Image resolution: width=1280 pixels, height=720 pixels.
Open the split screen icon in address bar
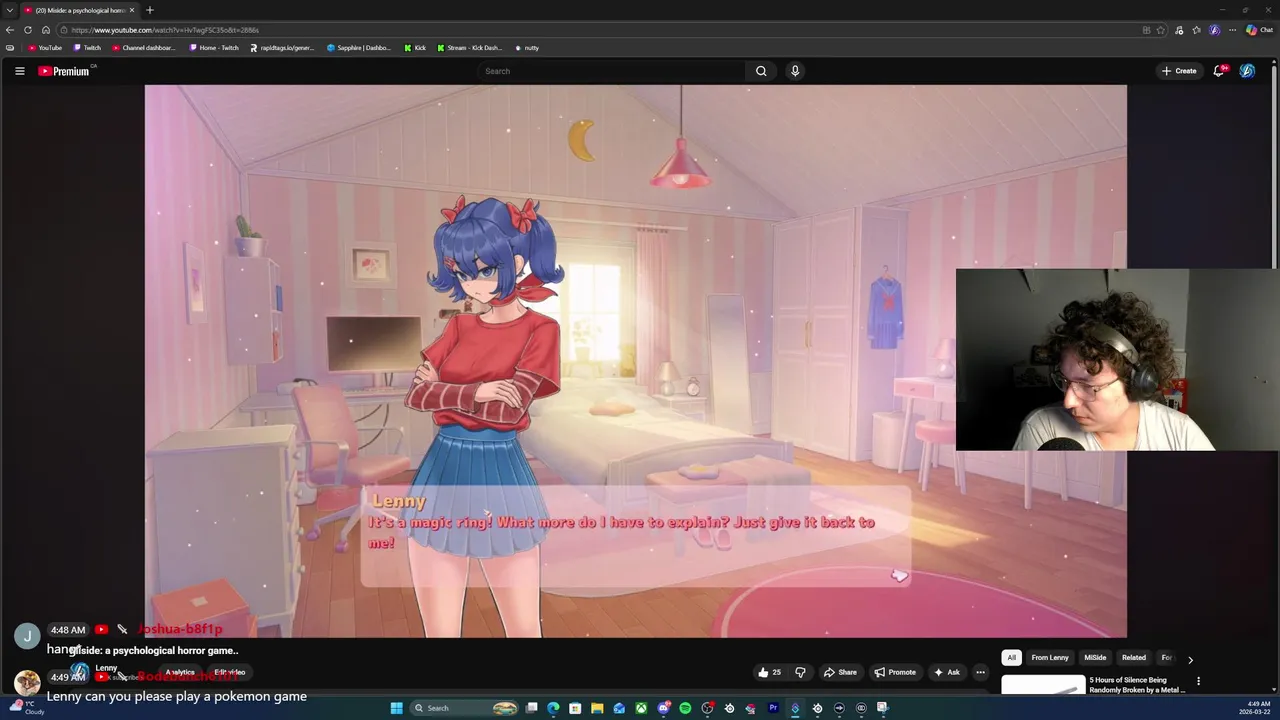point(1146,30)
